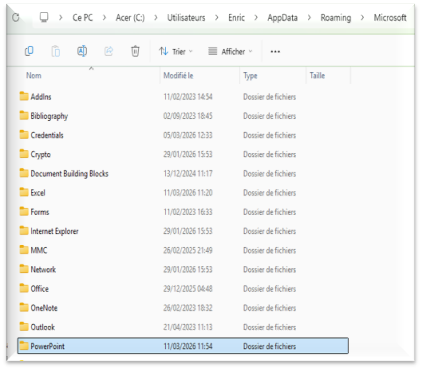Screen dimensions: 422x370
Task: Sort by the Taille column header
Action: [x=317, y=76]
